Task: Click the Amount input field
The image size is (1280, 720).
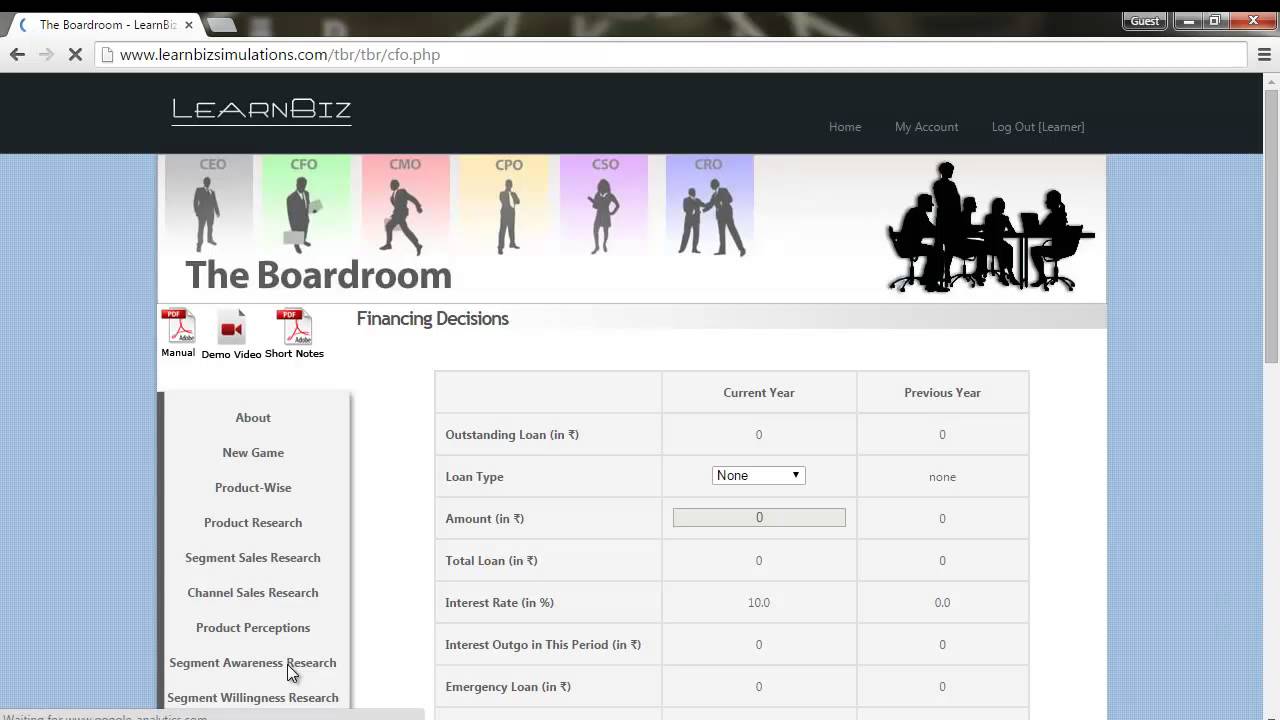Action: 759,518
